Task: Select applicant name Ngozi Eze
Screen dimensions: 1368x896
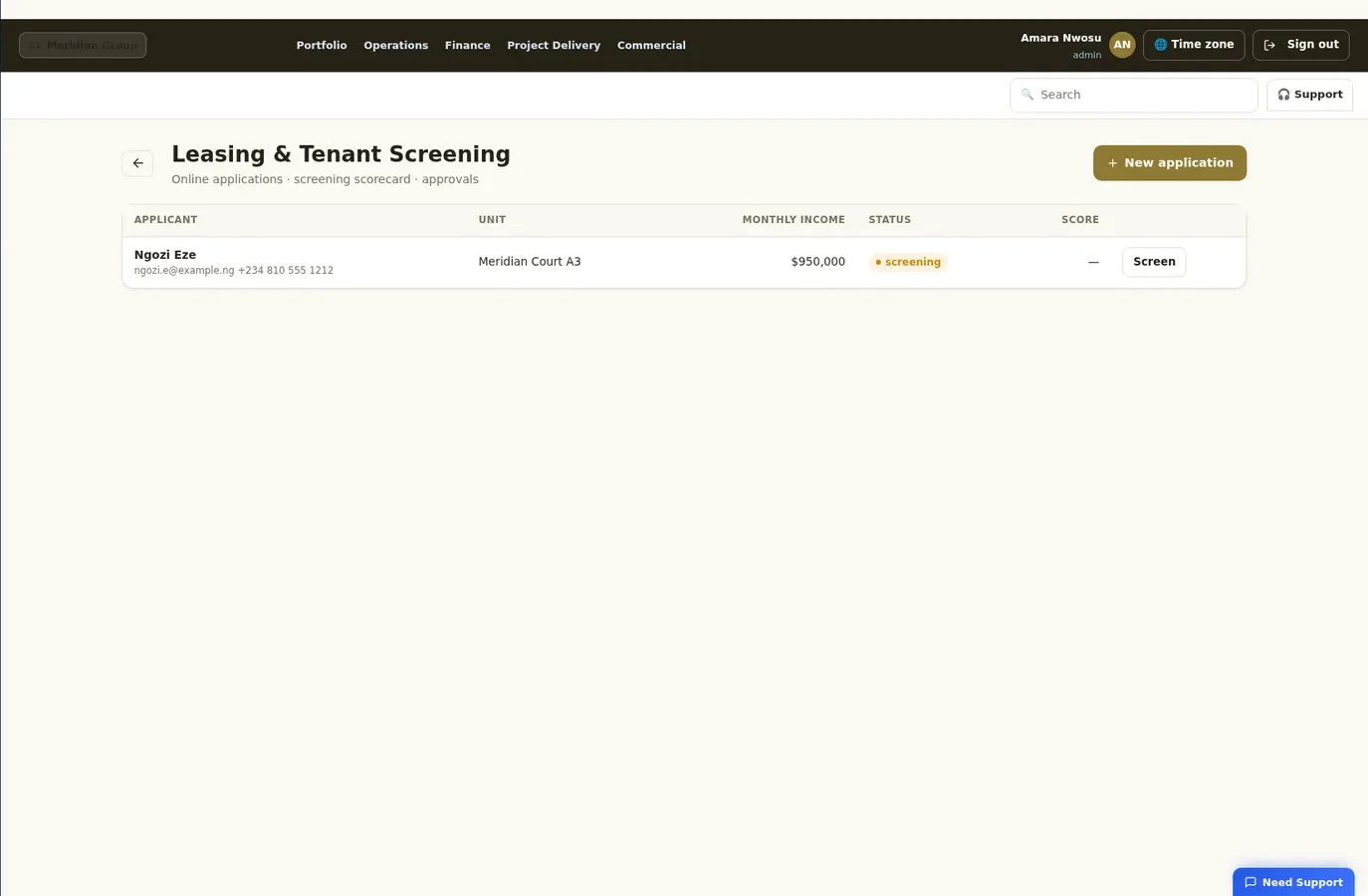Action: click(x=165, y=255)
